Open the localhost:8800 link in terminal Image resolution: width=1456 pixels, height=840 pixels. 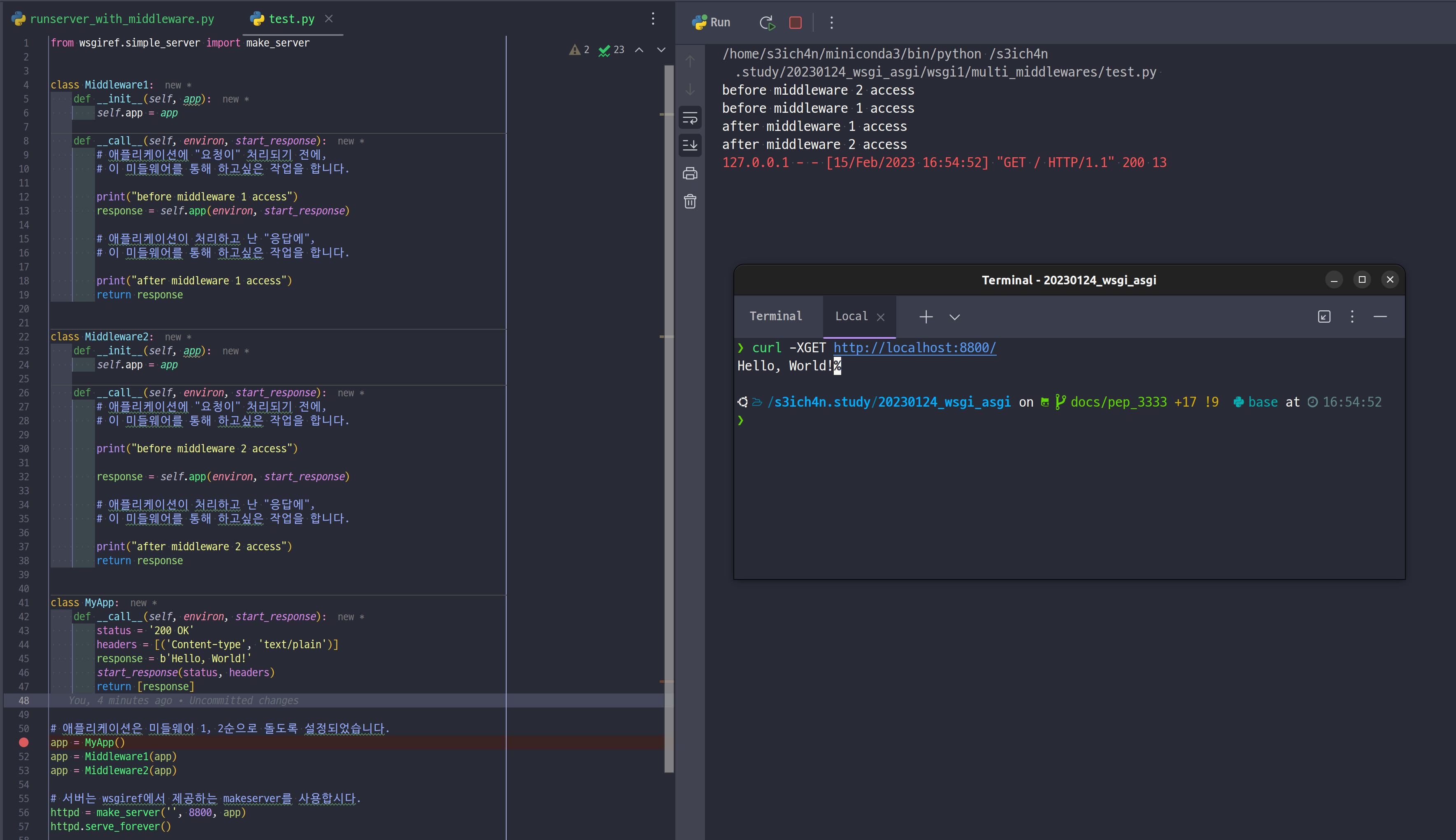(914, 348)
